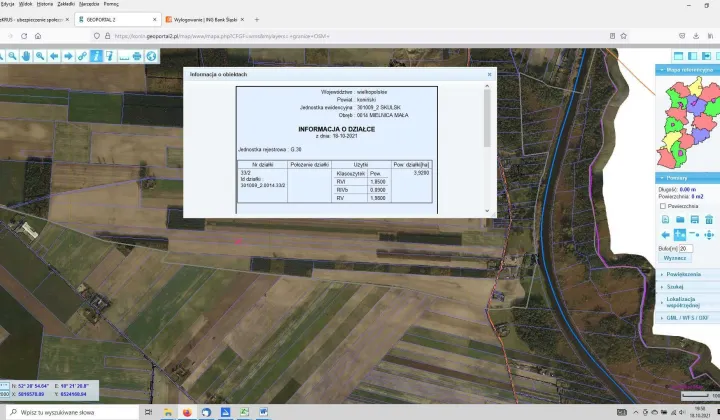
Task: Open File Explorer from the taskbar
Action: point(168,412)
